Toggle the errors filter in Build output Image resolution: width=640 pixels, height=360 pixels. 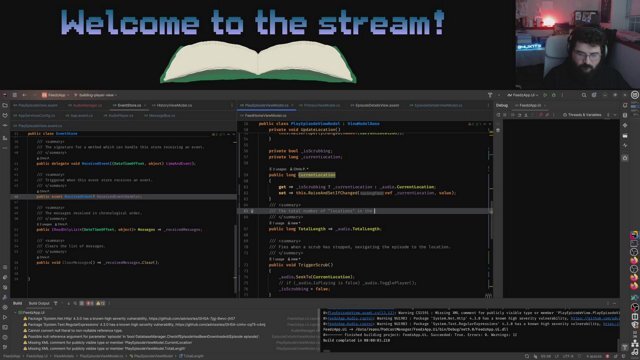click(x=89, y=303)
